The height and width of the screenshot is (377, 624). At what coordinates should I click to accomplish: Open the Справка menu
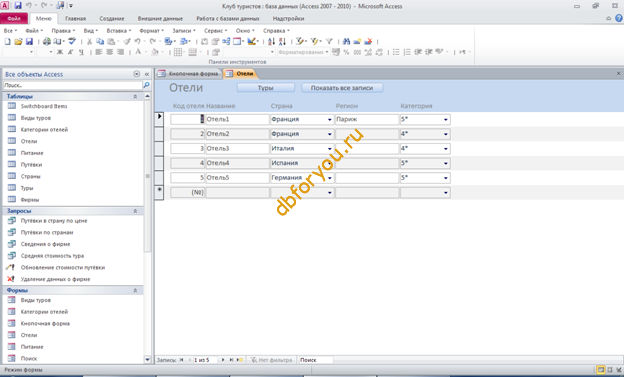click(276, 31)
